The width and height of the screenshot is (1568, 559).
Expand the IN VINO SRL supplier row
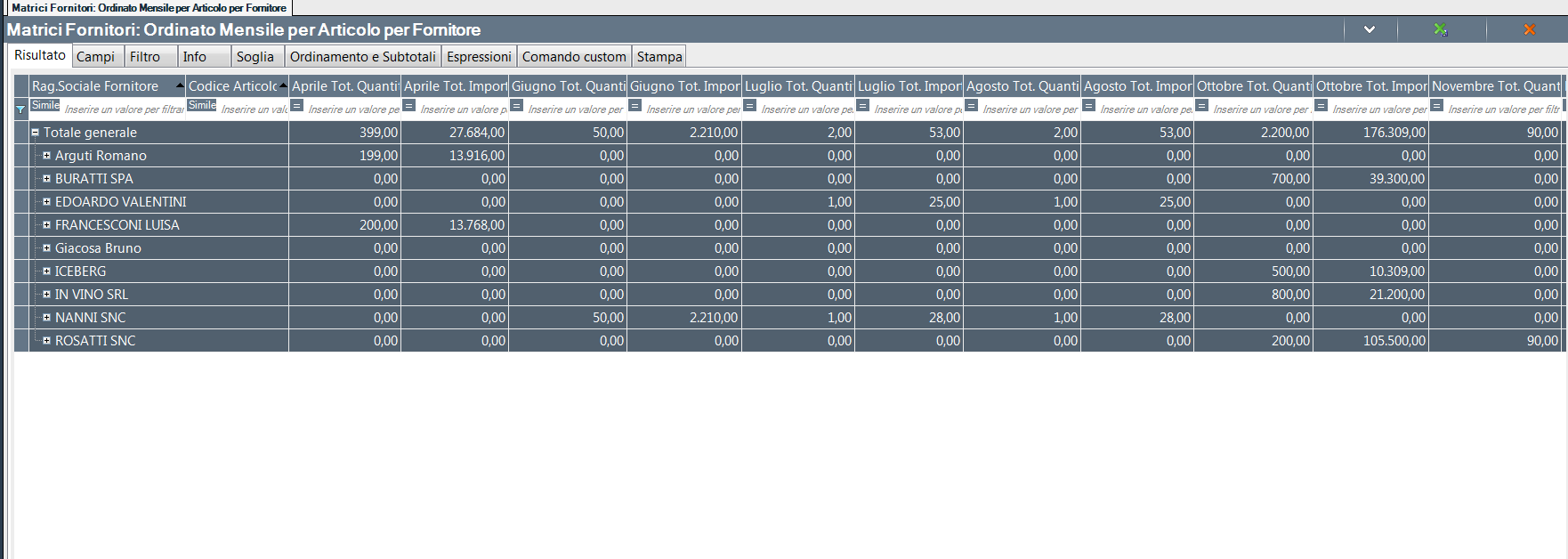[x=47, y=294]
